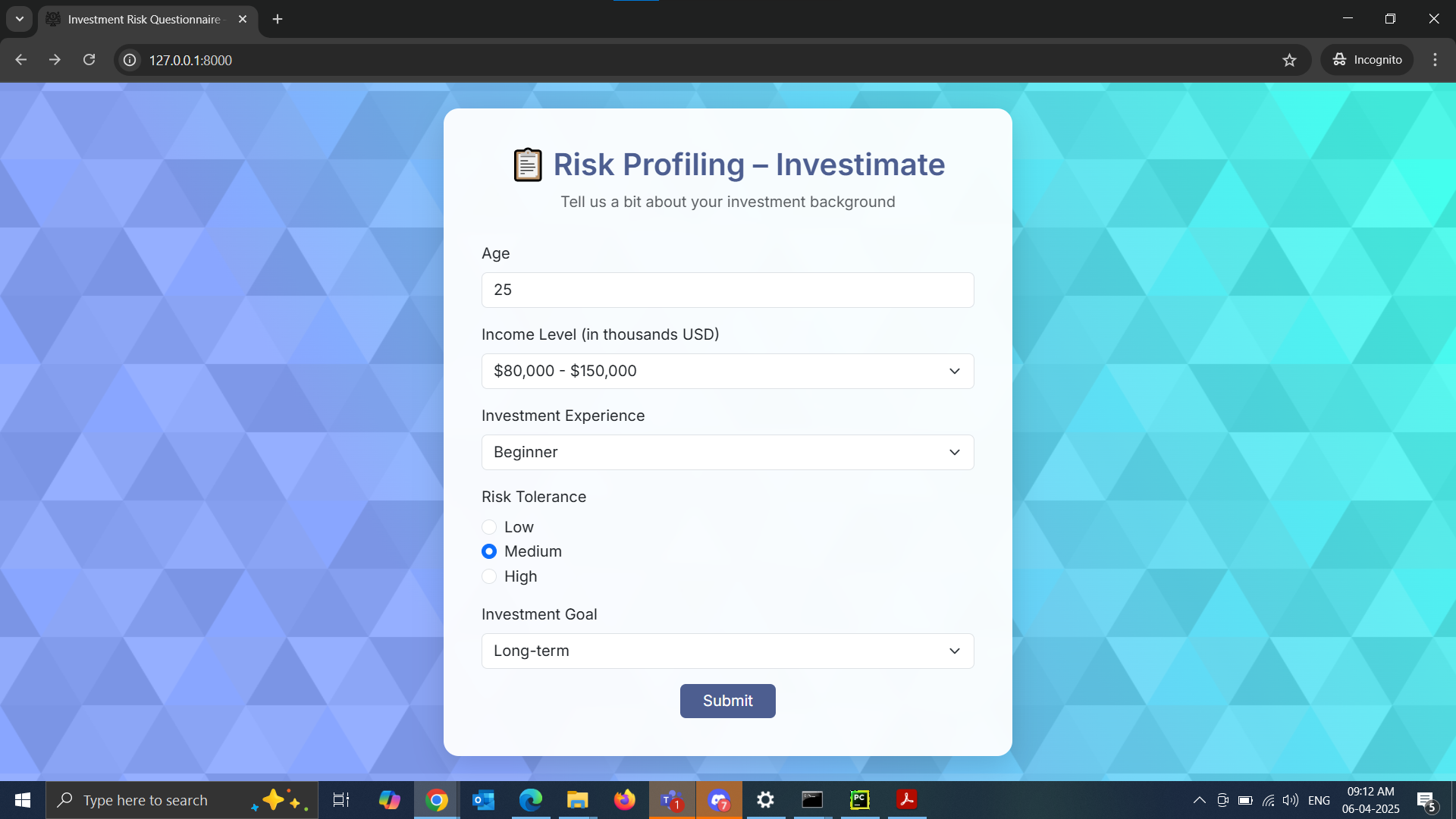Close the Investment Risk Questionnaire tab

click(x=243, y=19)
